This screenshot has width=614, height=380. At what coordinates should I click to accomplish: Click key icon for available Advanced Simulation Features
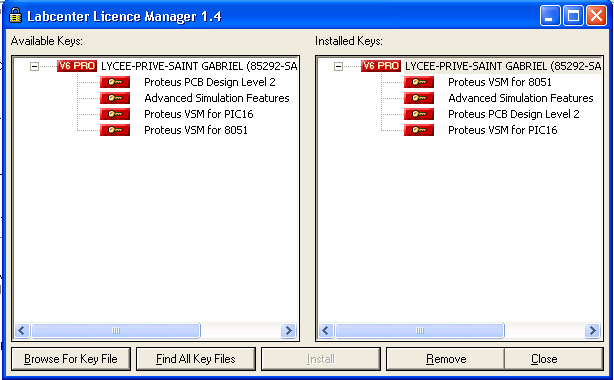tap(115, 98)
